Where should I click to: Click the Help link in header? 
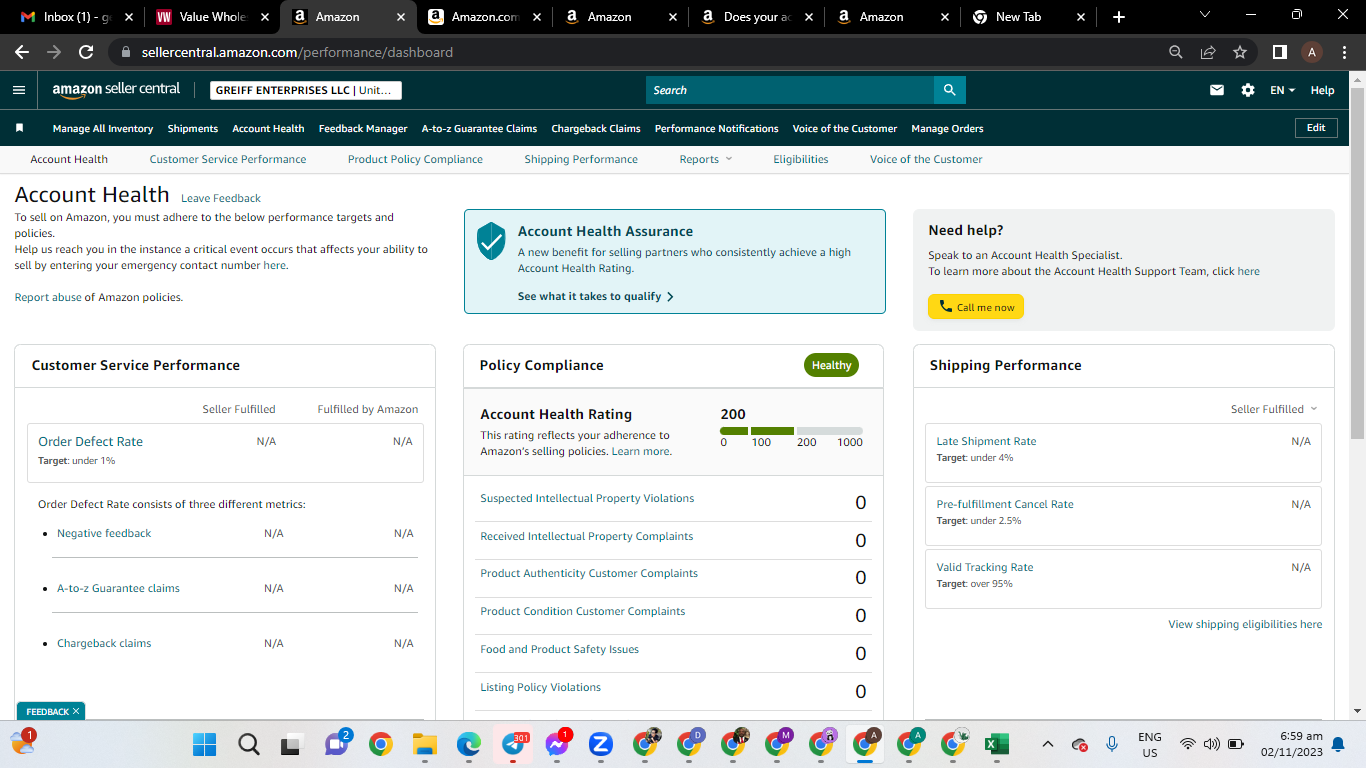[x=1322, y=90]
